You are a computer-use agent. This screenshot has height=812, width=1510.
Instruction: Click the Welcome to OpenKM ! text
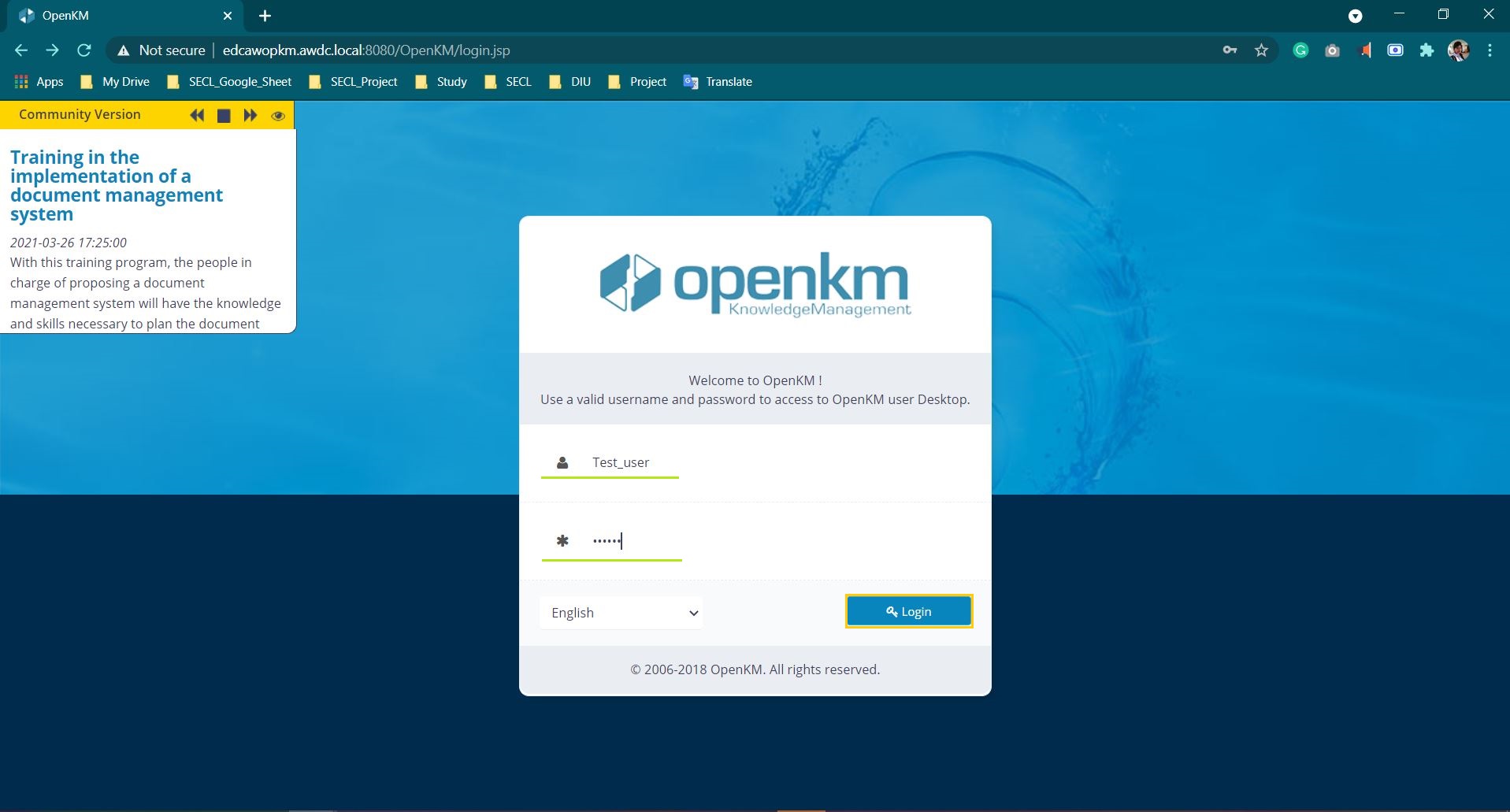pyautogui.click(x=755, y=380)
